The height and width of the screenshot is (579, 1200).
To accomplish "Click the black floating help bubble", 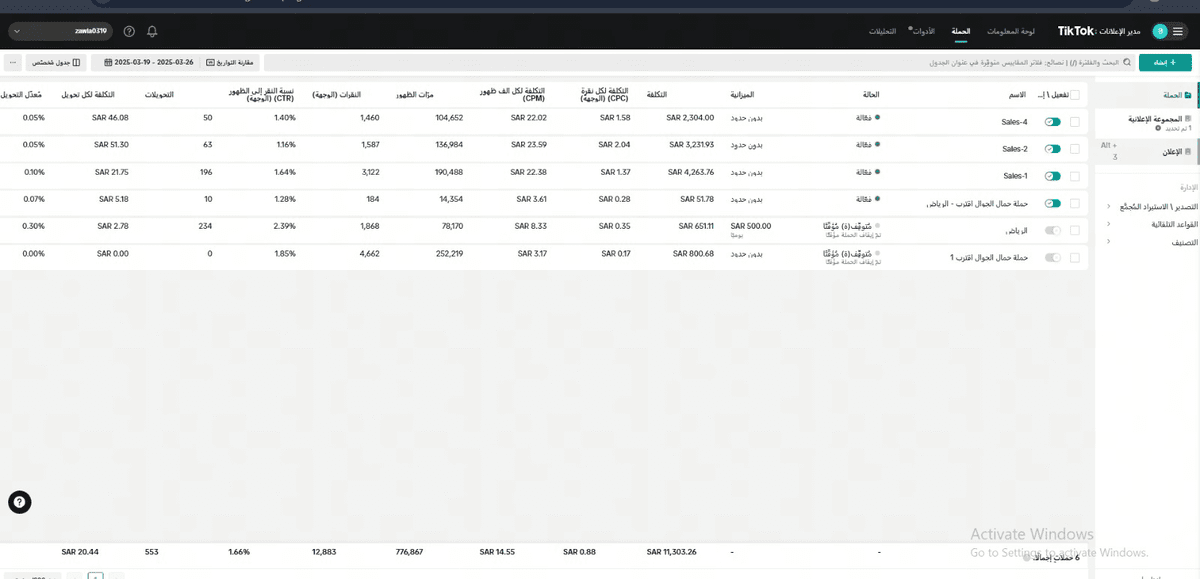I will [x=18, y=502].
